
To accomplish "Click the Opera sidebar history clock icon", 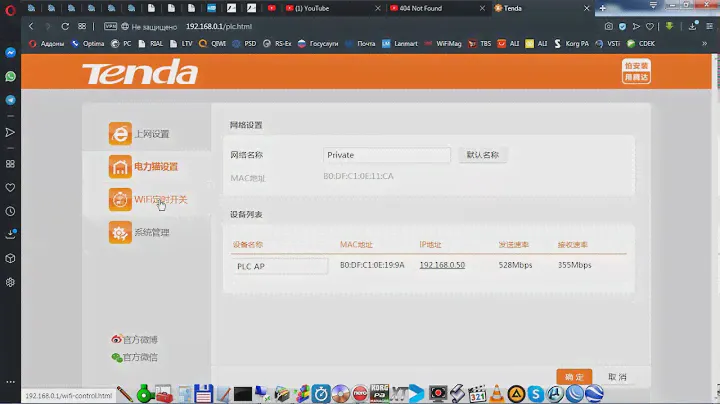I will 10,210.
